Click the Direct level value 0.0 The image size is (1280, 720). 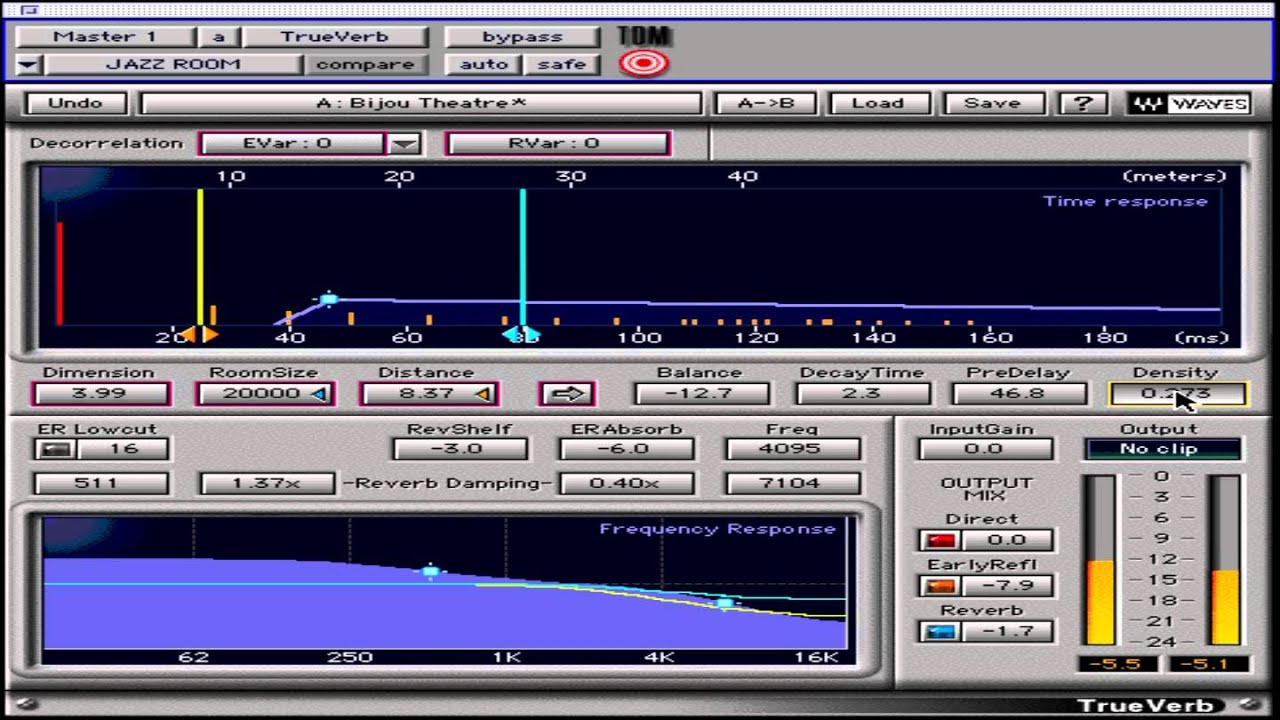pos(1006,540)
